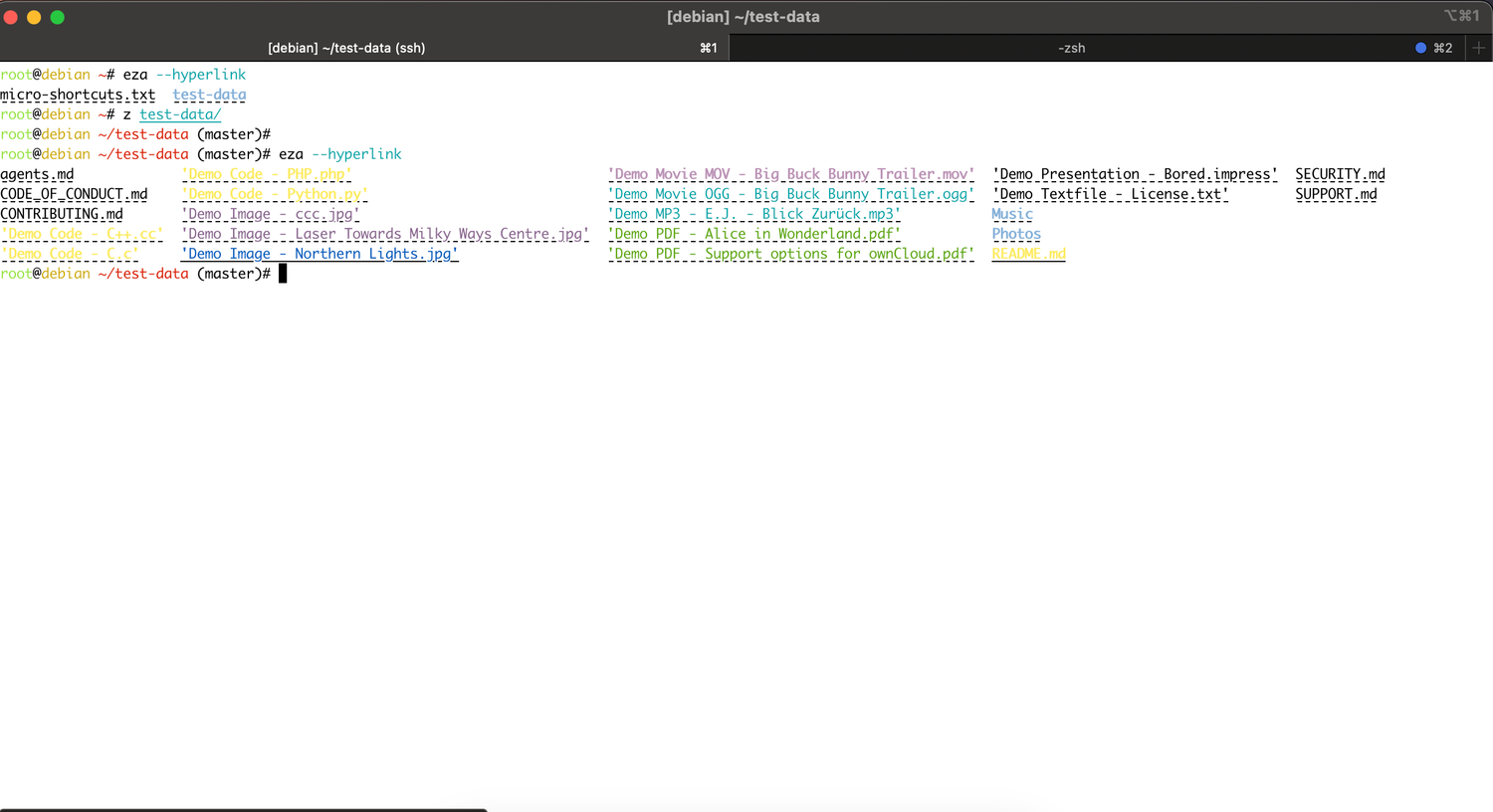The height and width of the screenshot is (812, 1493).
Task: Open CODE_OF_CONDUCT.md file link
Action: [74, 194]
